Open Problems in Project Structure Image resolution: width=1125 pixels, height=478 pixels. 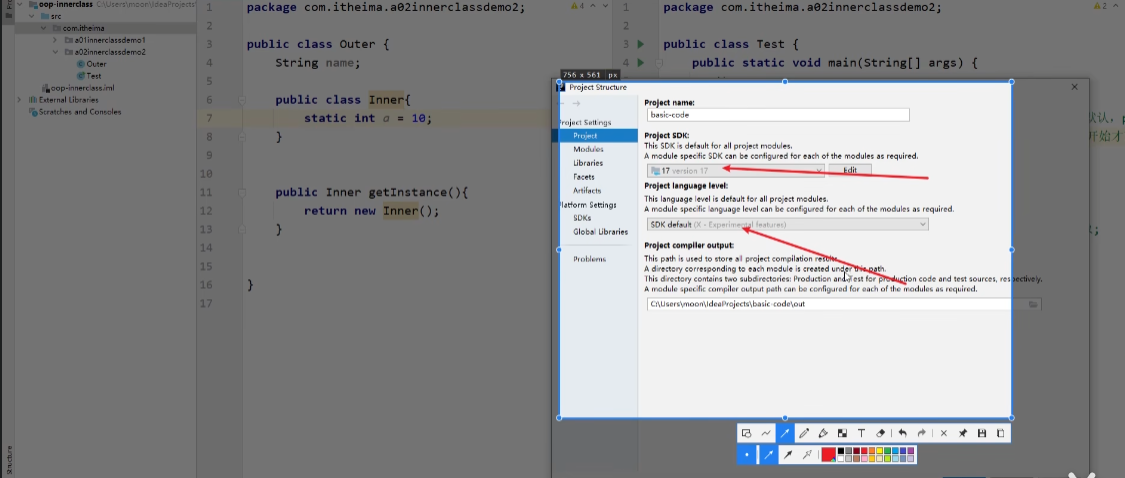click(589, 259)
